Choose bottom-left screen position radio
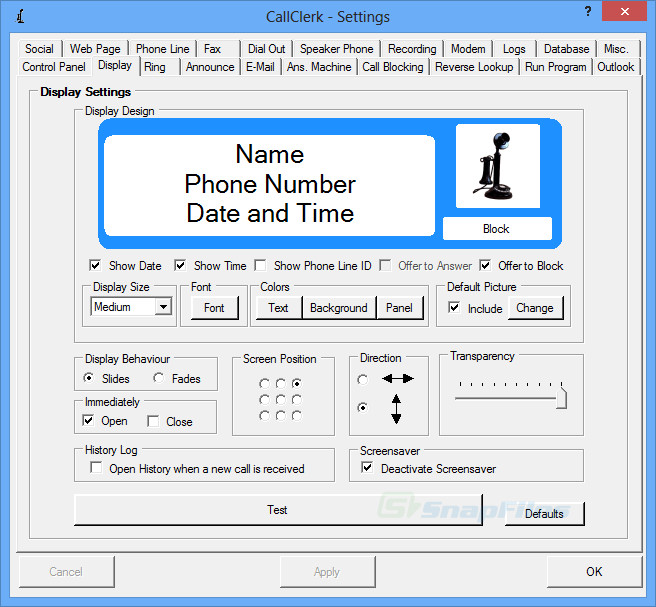Screen dimensions: 656x607 (264, 415)
